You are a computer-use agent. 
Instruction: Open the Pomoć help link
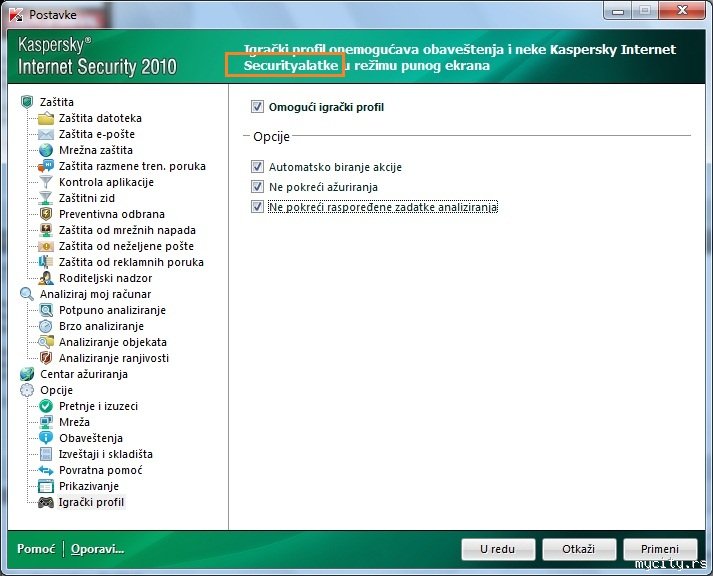tap(36, 549)
